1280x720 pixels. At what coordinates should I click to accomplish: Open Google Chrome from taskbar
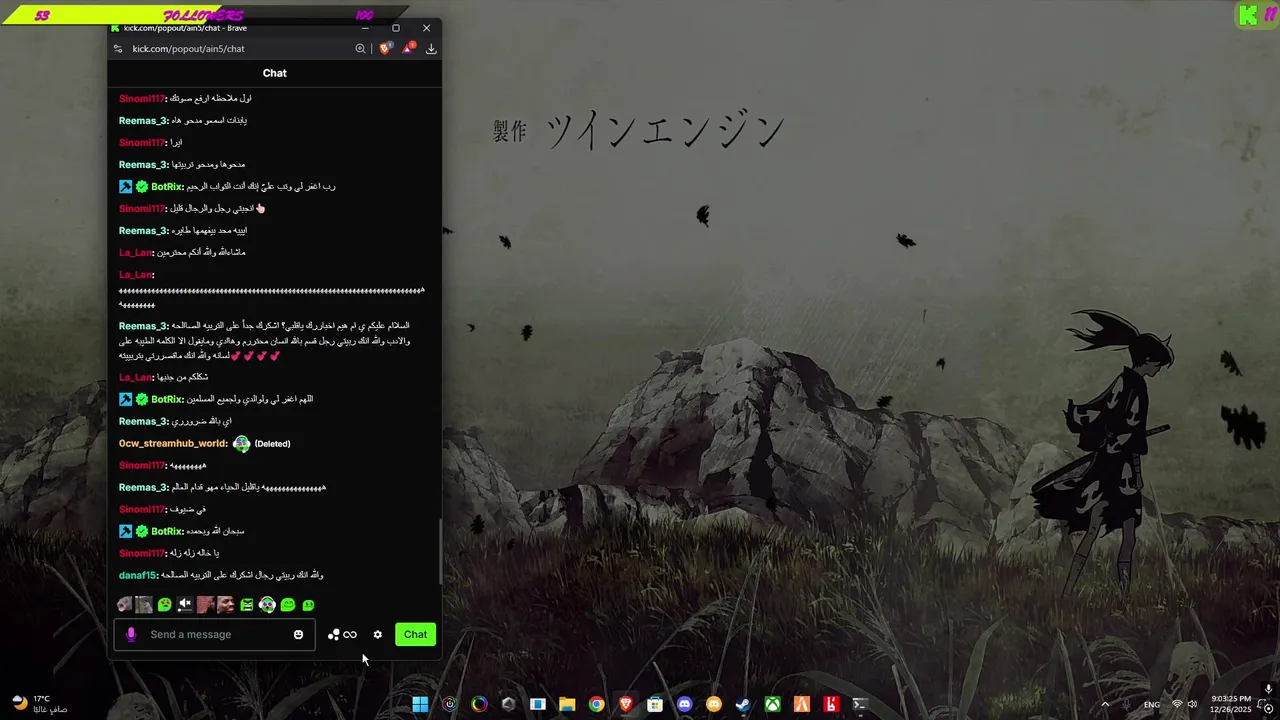[x=596, y=704]
